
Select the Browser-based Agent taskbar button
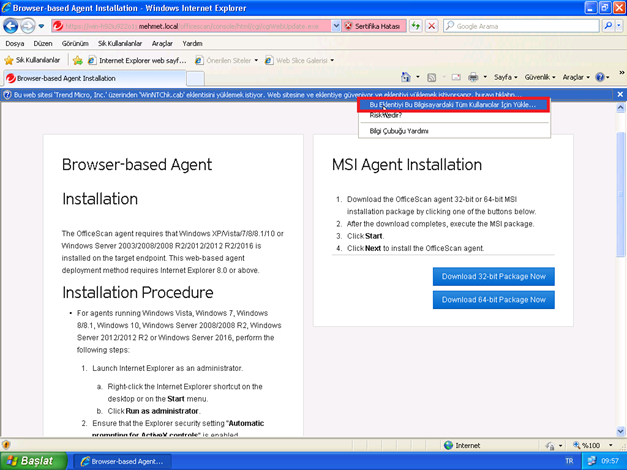coord(123,461)
